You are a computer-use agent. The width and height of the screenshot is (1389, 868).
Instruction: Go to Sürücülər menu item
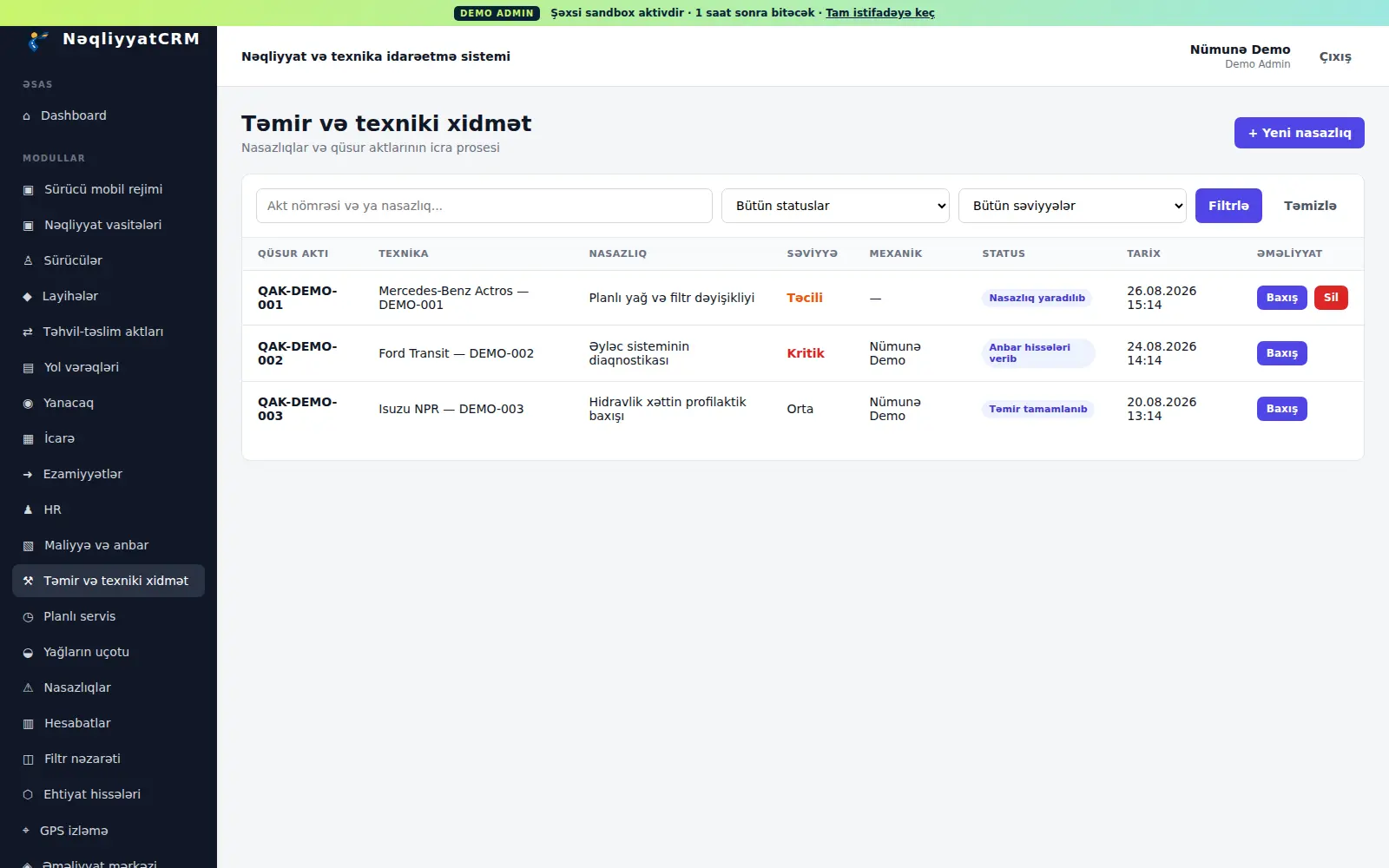tap(109, 260)
